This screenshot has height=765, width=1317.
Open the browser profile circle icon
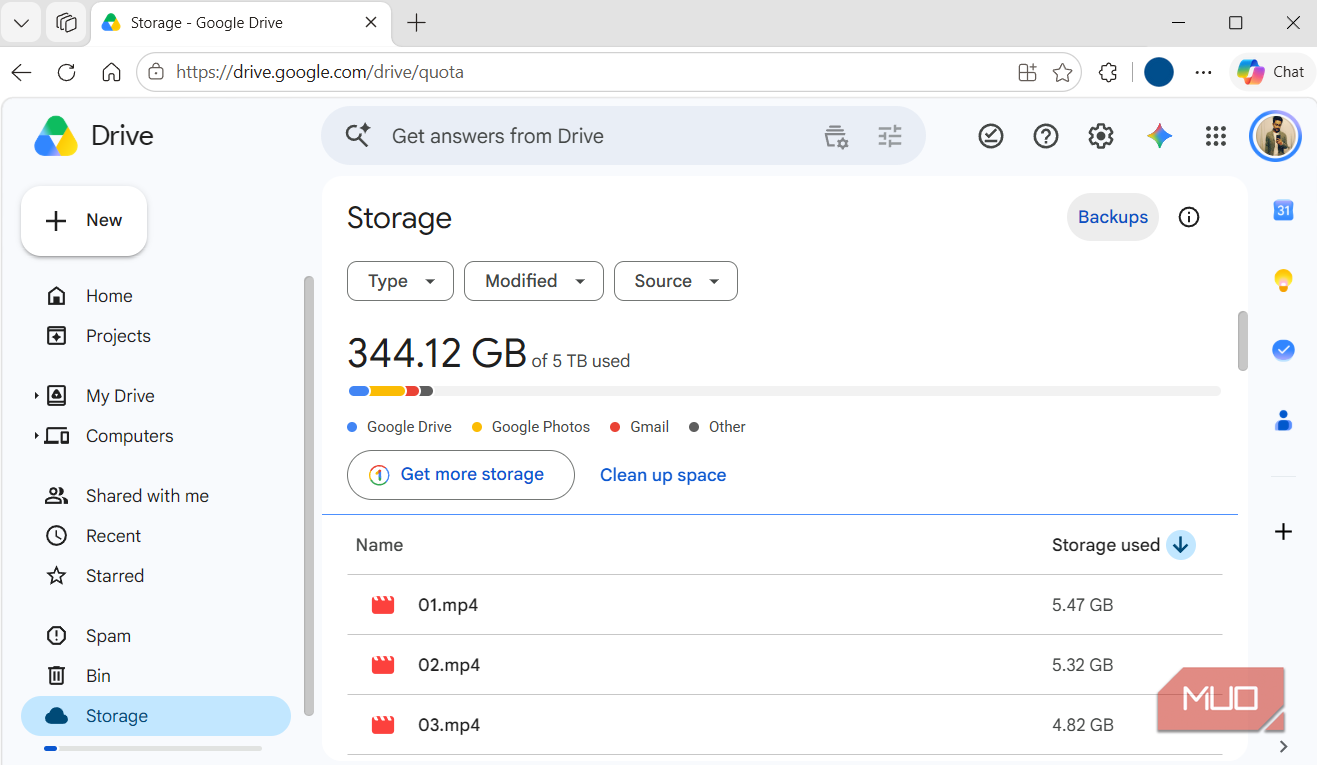point(1159,72)
